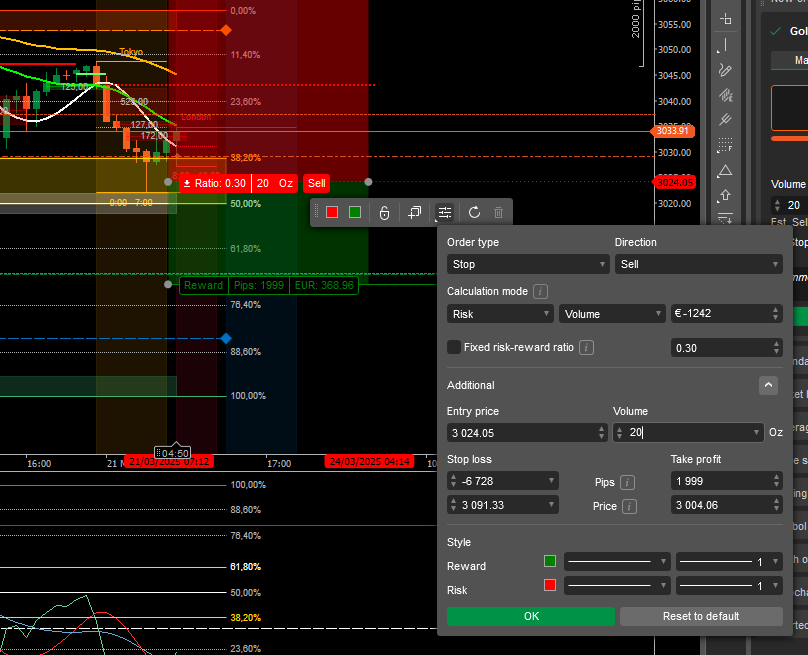Select the Andrews pitchfork tool

tap(726, 120)
